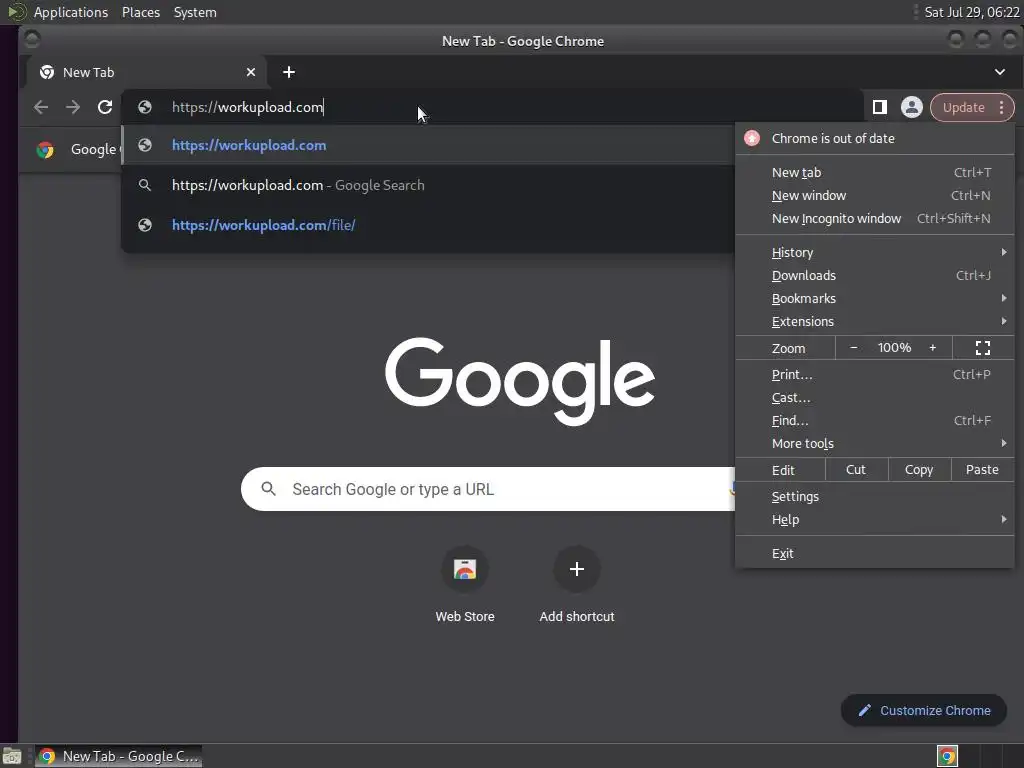
Task: Expand the History submenu
Action: [875, 252]
